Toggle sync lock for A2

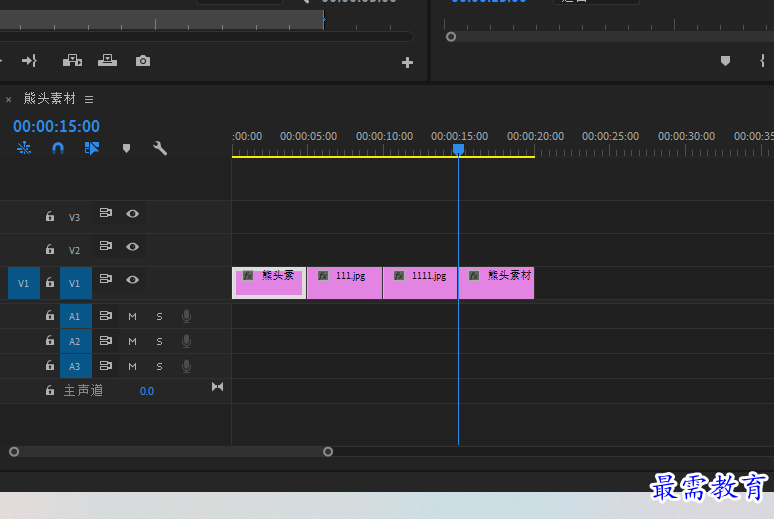106,341
